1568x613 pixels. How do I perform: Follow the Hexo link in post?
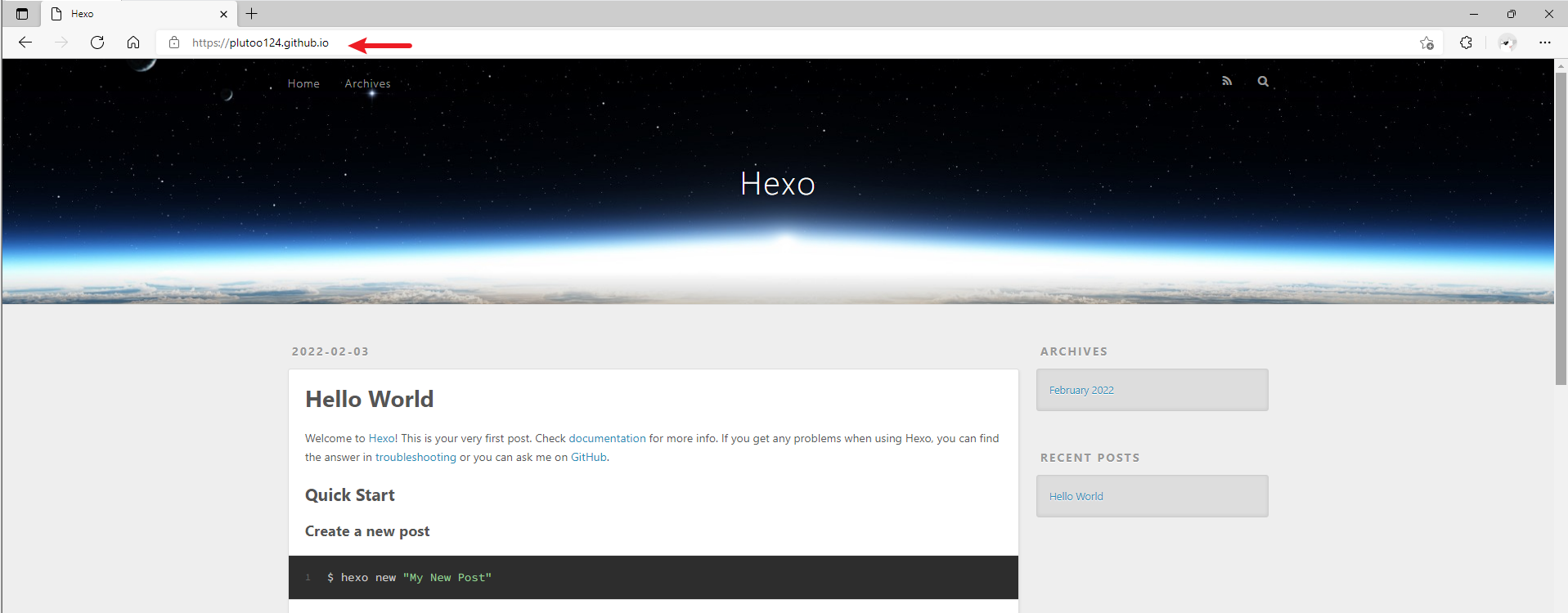pyautogui.click(x=381, y=438)
